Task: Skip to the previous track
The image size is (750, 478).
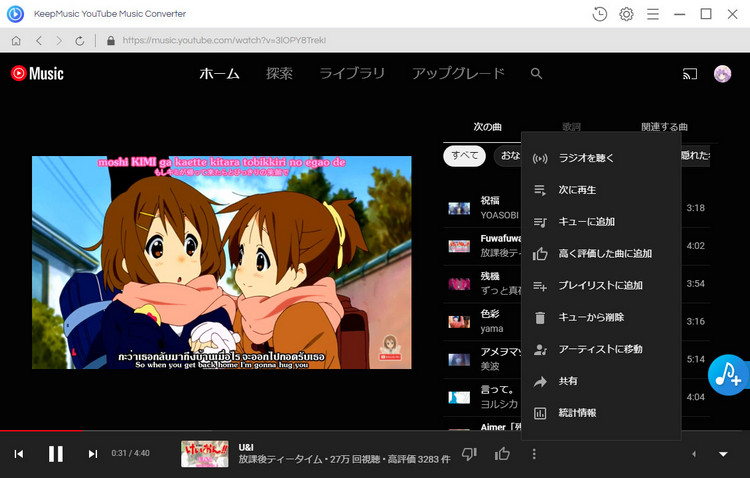Action: pos(19,454)
